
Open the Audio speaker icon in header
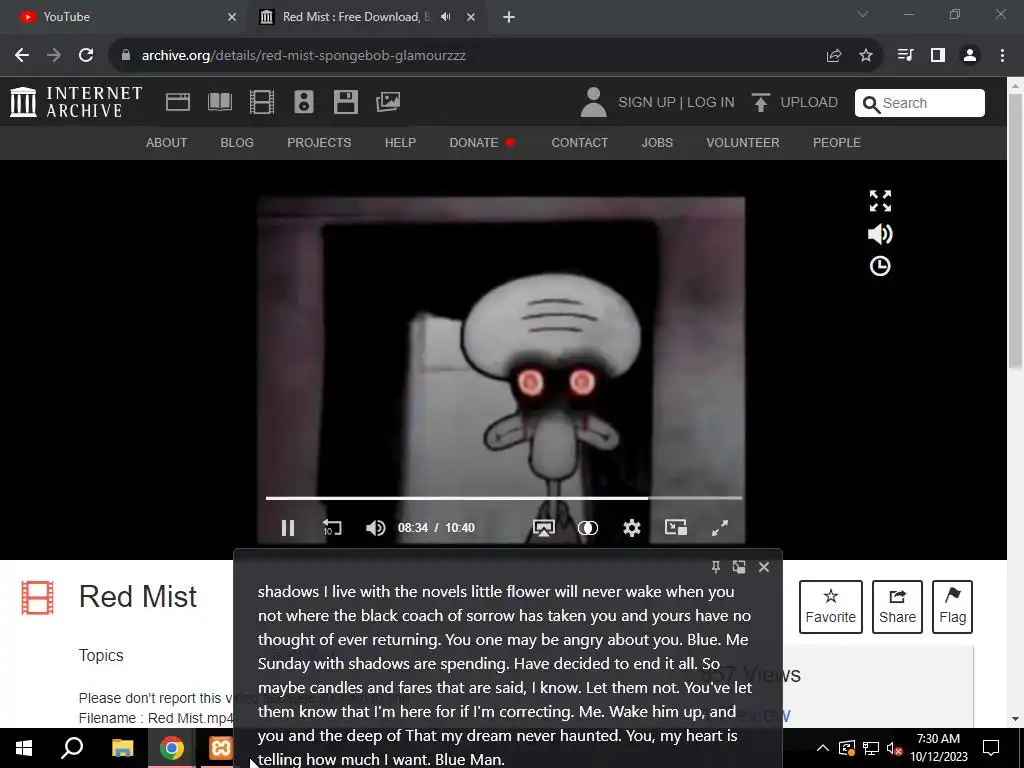click(x=304, y=102)
